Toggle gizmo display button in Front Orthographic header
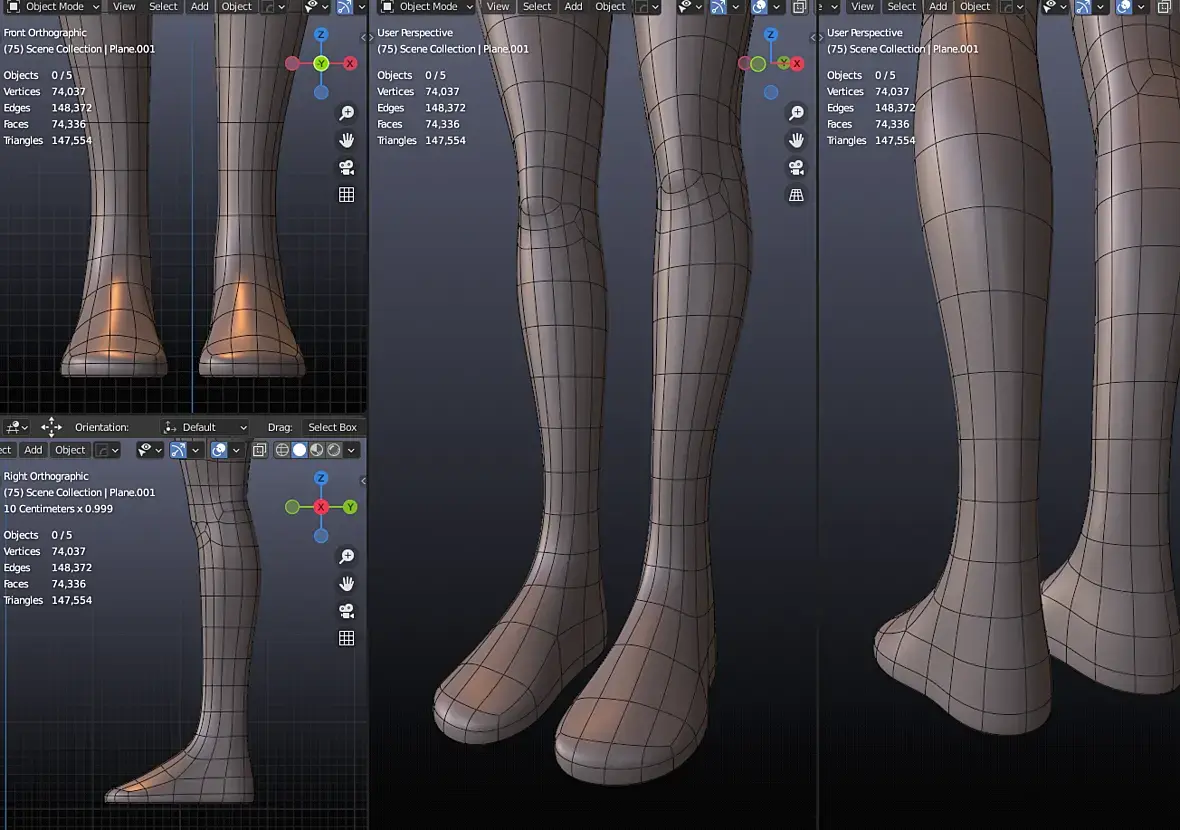 pyautogui.click(x=344, y=7)
